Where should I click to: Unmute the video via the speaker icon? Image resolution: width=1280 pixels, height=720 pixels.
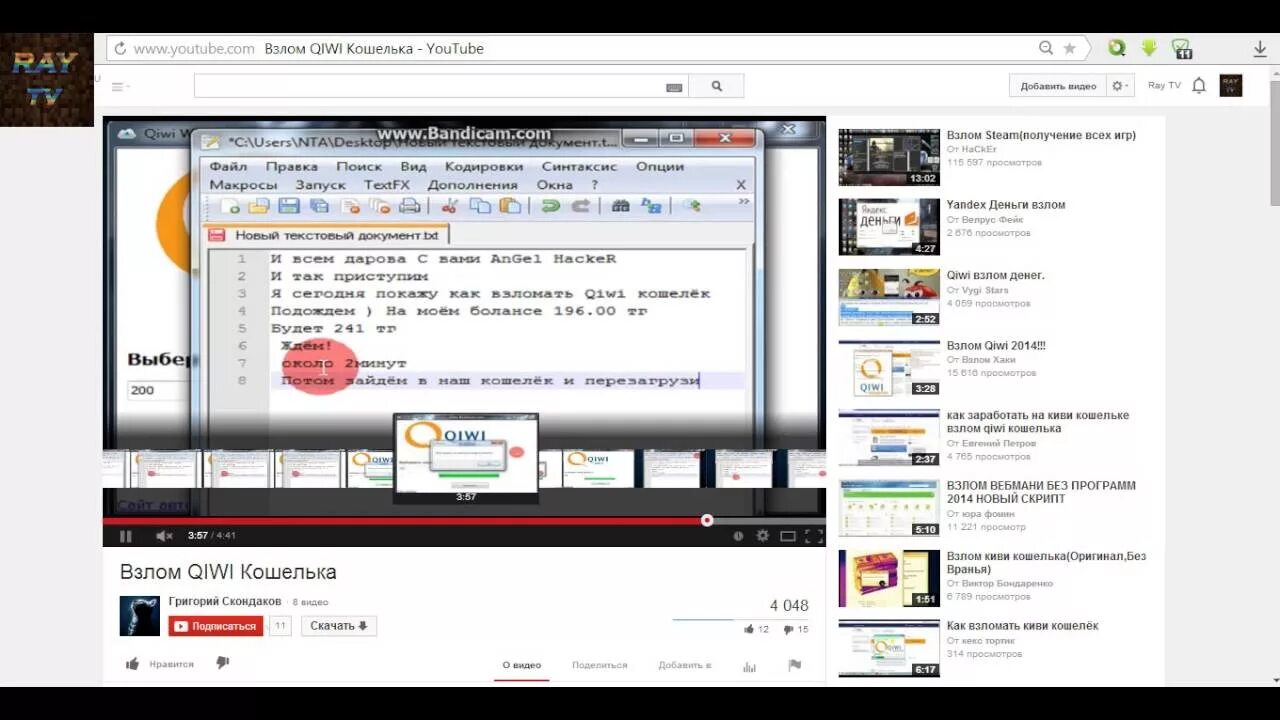164,536
